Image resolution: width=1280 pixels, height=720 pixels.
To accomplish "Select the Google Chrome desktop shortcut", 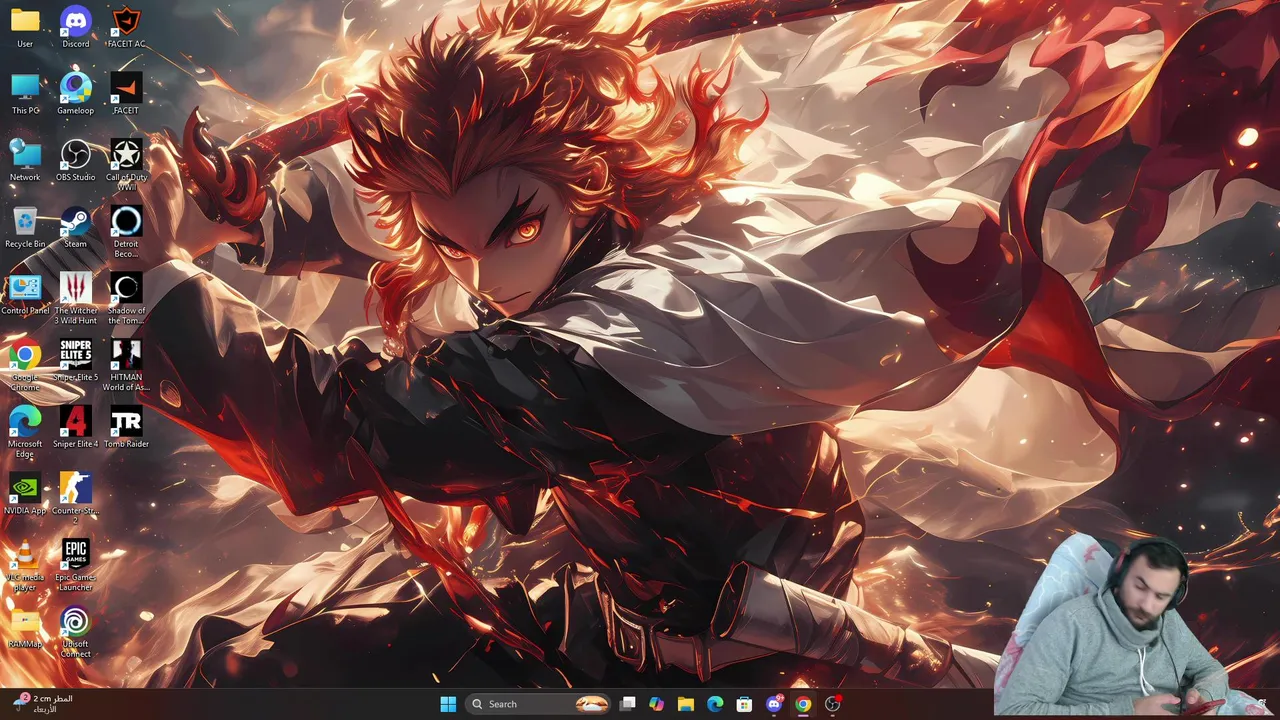I will point(25,366).
